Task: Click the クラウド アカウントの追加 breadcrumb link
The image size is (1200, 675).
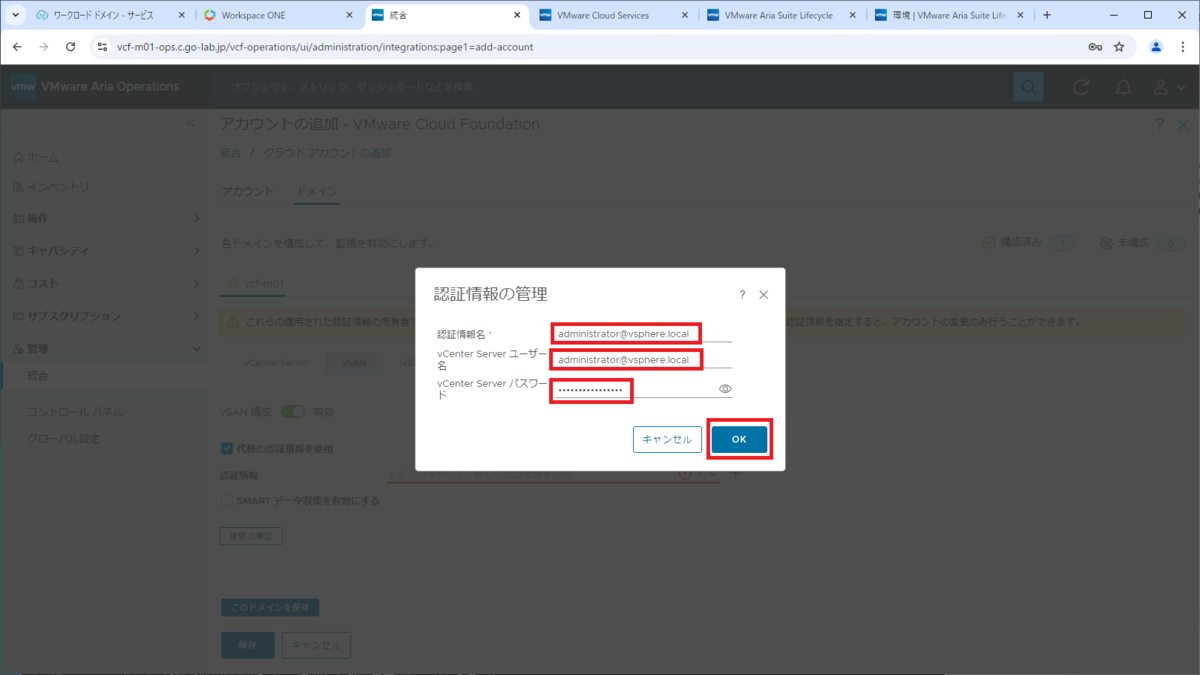Action: pyautogui.click(x=328, y=153)
